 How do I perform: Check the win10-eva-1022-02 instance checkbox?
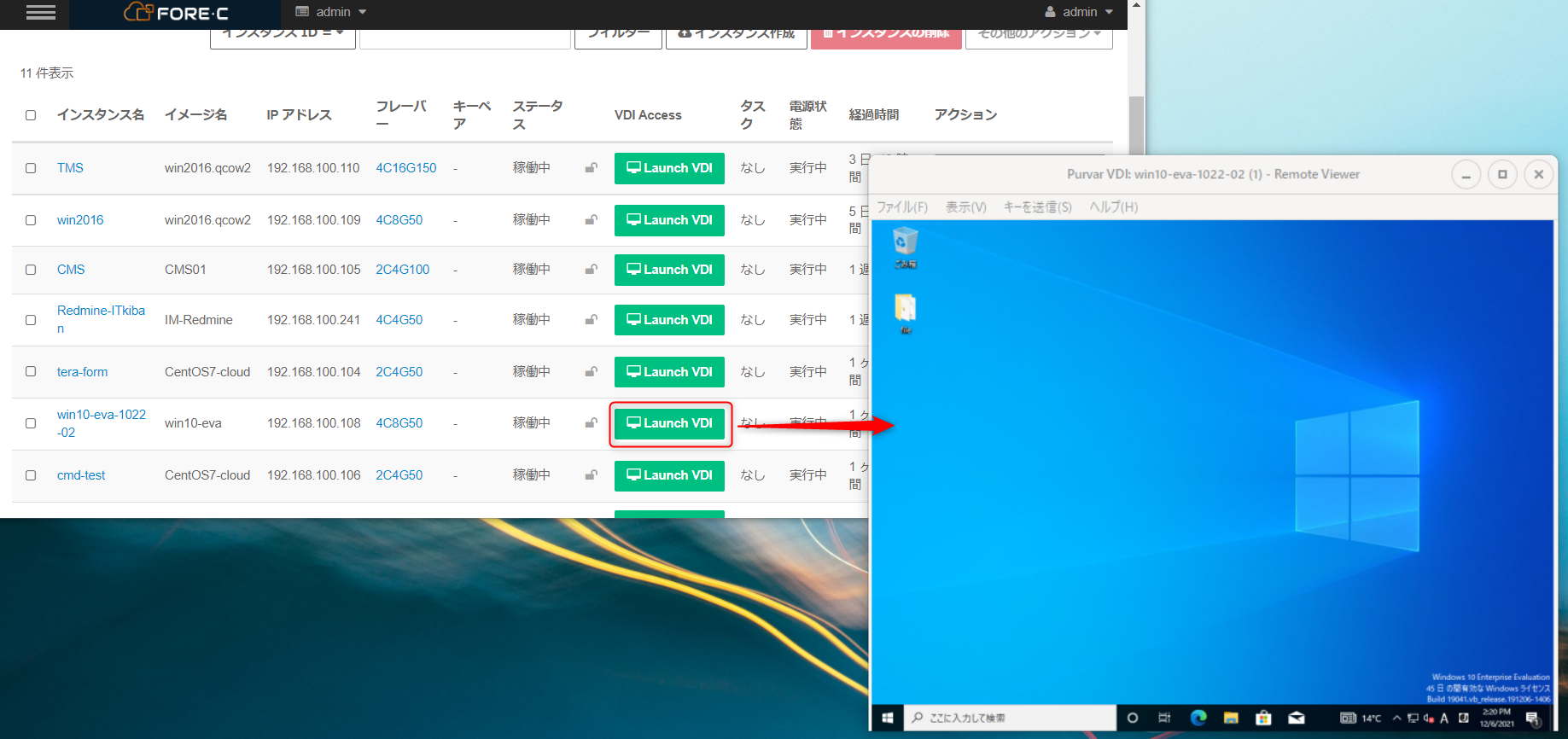(31, 423)
